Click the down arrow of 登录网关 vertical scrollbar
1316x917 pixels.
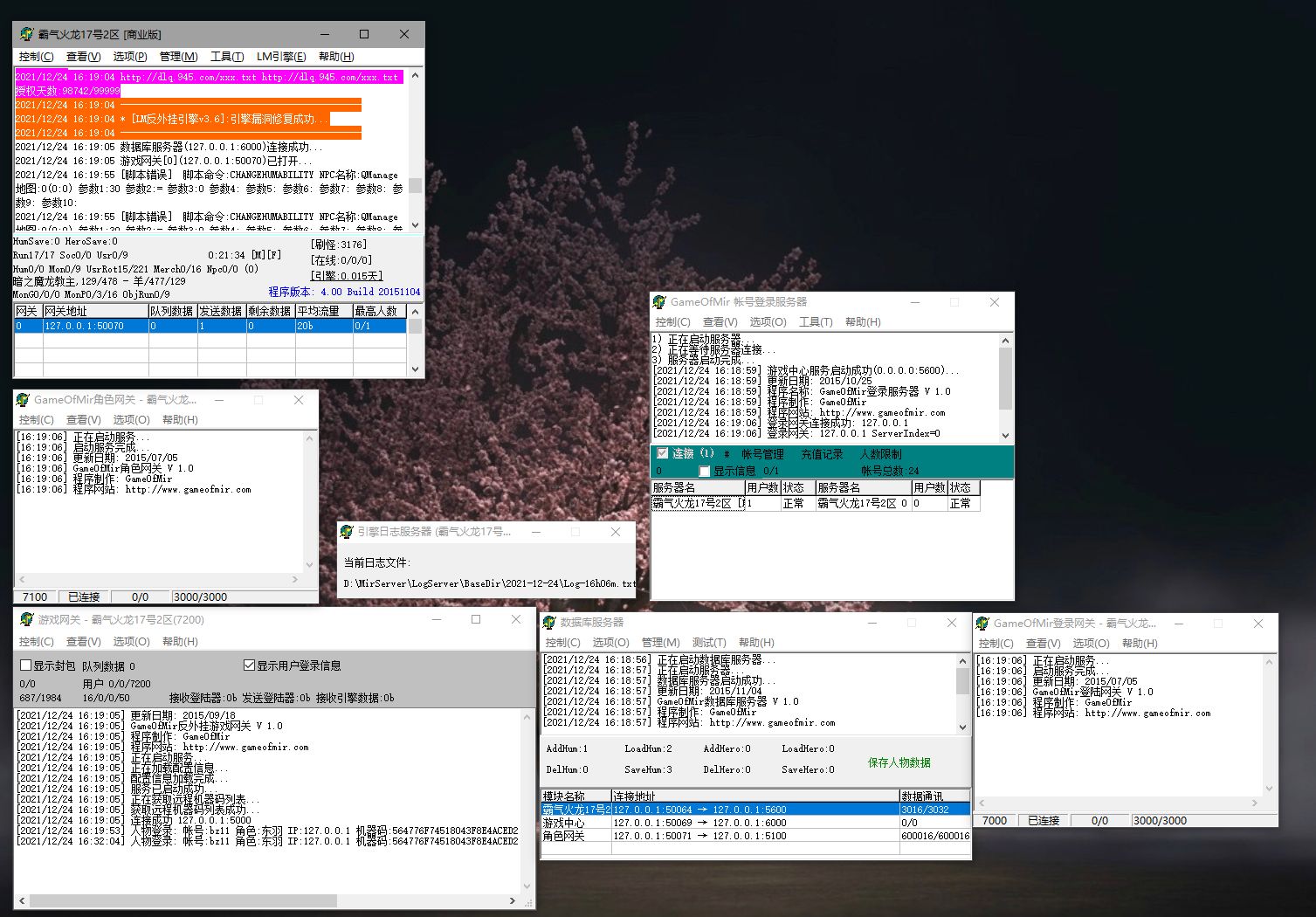click(x=1269, y=788)
